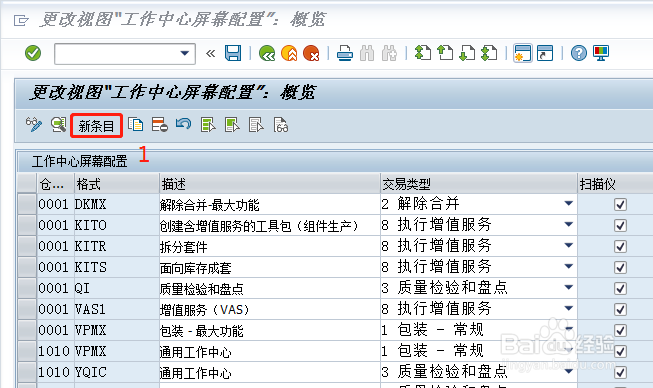Toggle scanner checkbox for 1010 VPMX row
This screenshot has width=653, height=388.
pos(620,351)
